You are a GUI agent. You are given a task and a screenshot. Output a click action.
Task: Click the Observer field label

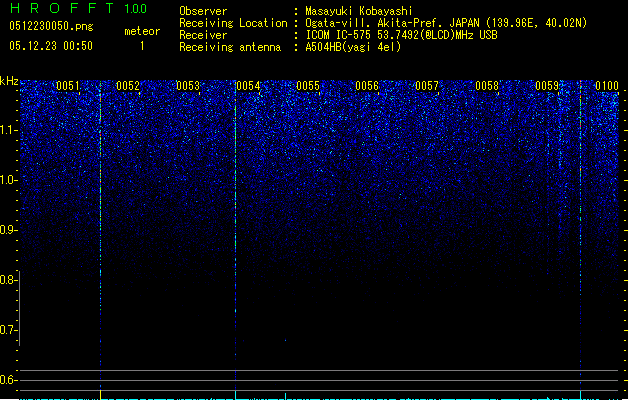203,11
